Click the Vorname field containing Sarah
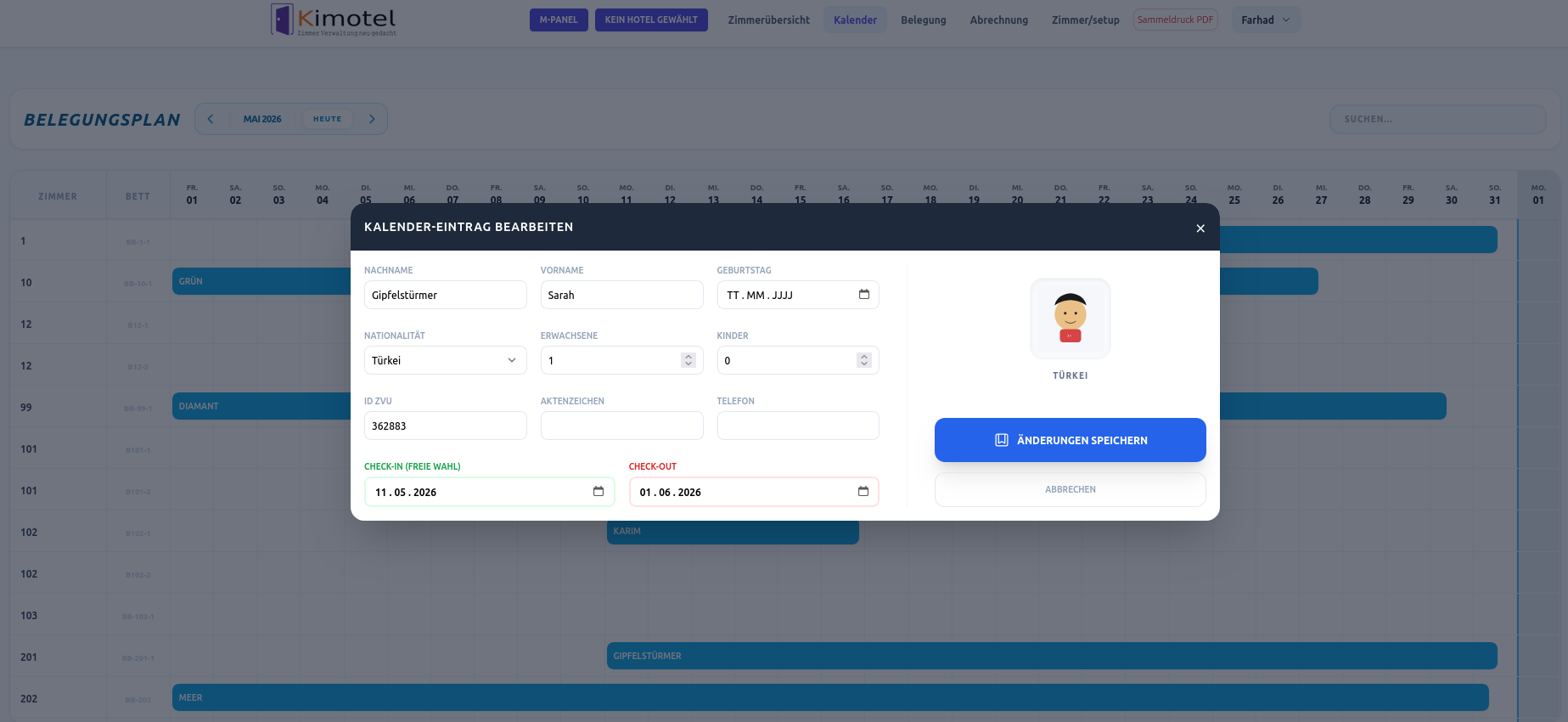 tap(622, 295)
